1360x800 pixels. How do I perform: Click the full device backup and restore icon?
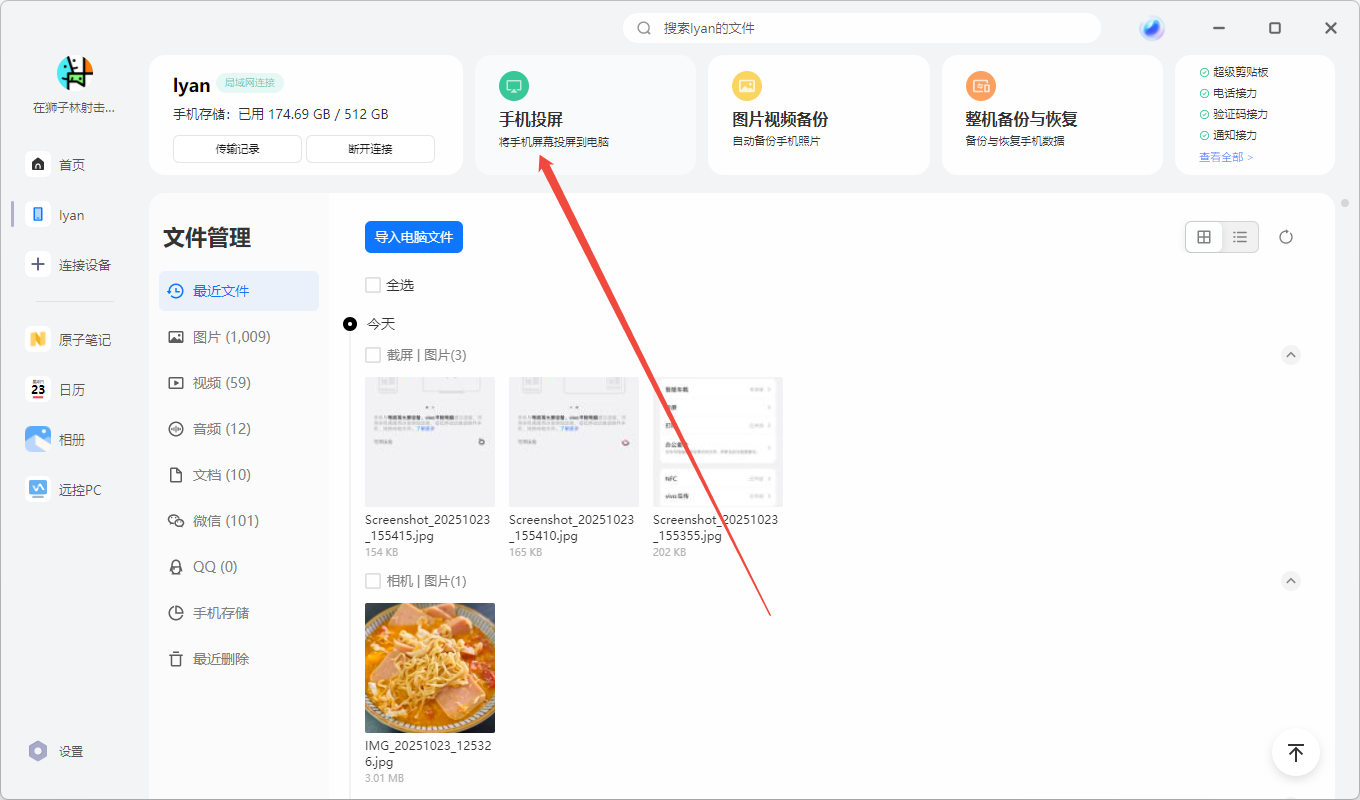981,86
